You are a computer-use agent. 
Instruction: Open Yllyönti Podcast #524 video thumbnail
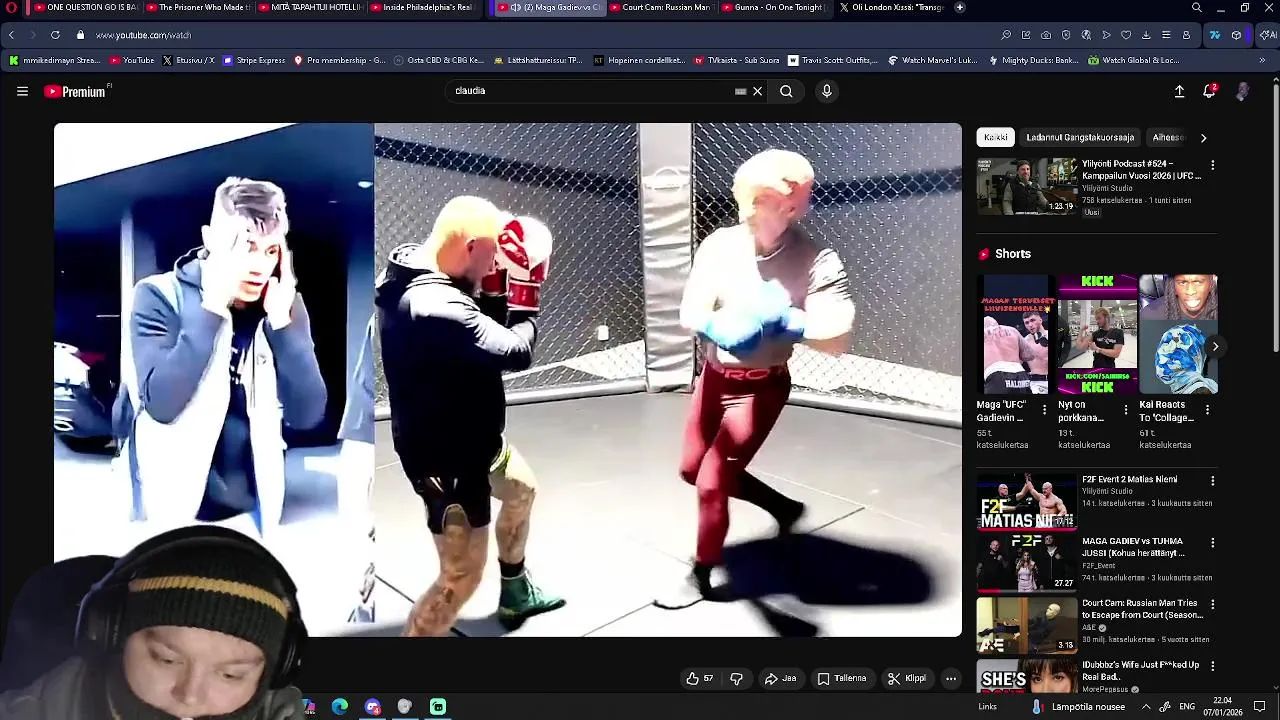coord(1027,186)
